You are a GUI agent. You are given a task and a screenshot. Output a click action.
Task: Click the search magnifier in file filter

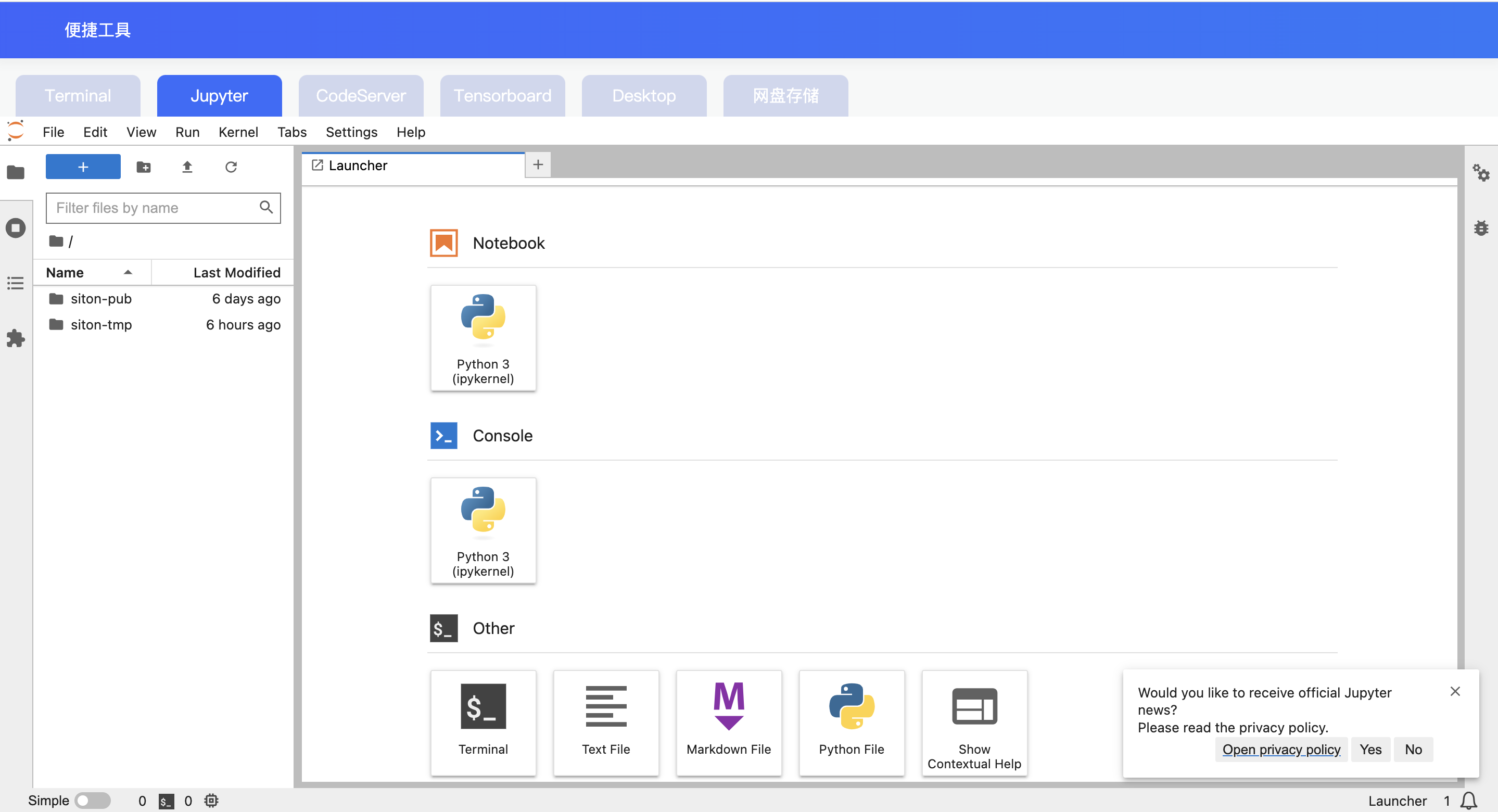266,207
